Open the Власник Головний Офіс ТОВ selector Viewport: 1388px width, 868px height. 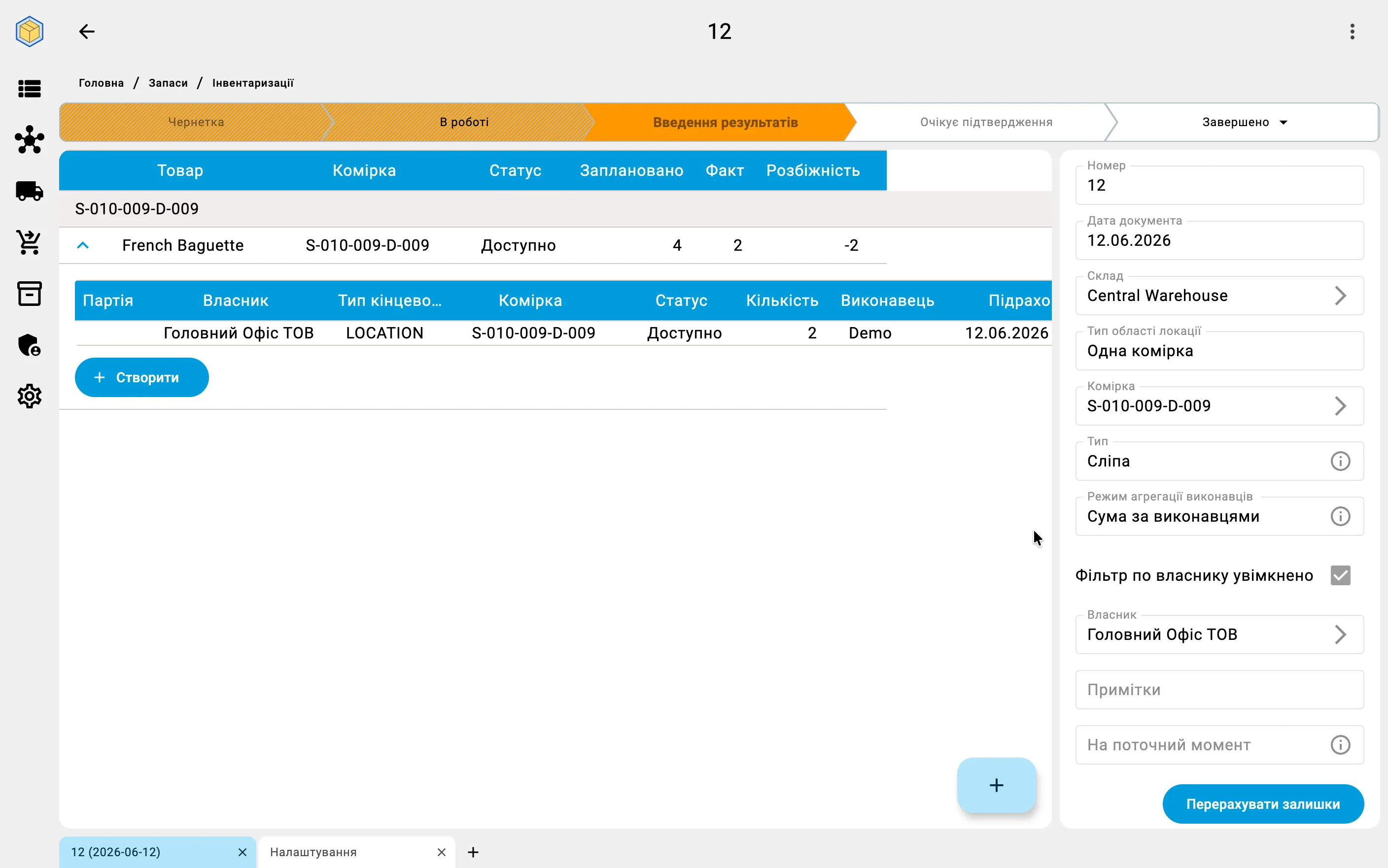click(x=1219, y=634)
